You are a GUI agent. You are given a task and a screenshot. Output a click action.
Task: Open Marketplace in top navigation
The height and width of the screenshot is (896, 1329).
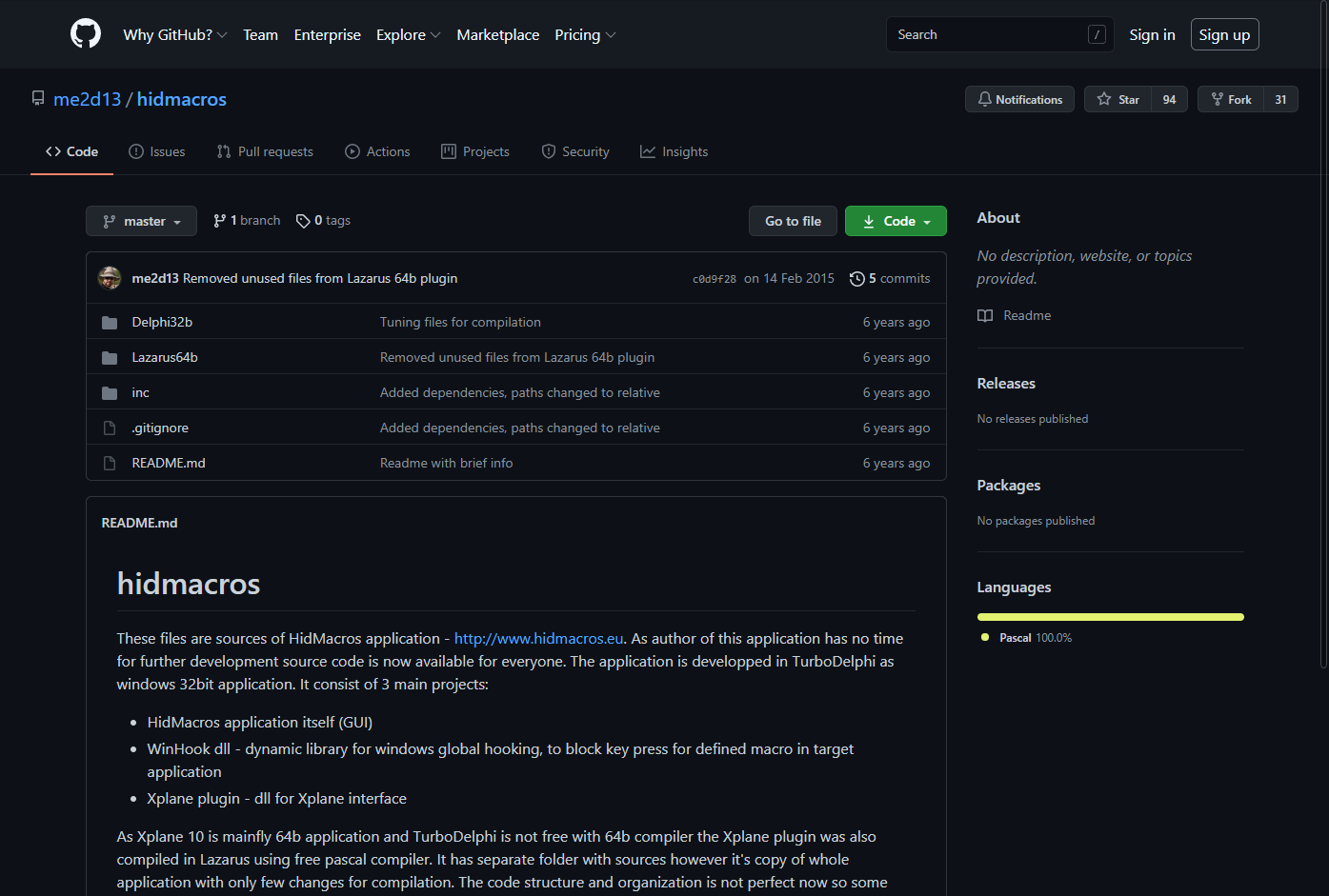pos(498,34)
